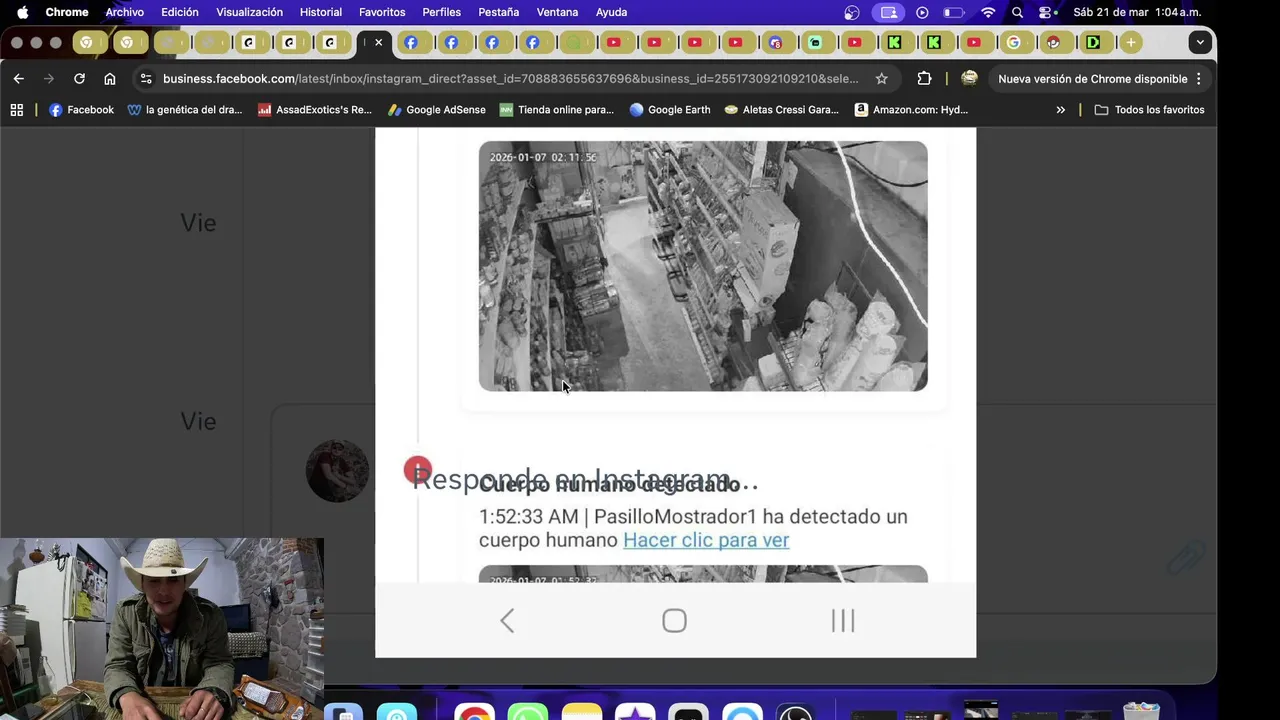Screen dimensions: 1280x720
Task: Open a new tab with plus button
Action: pos(1130,42)
